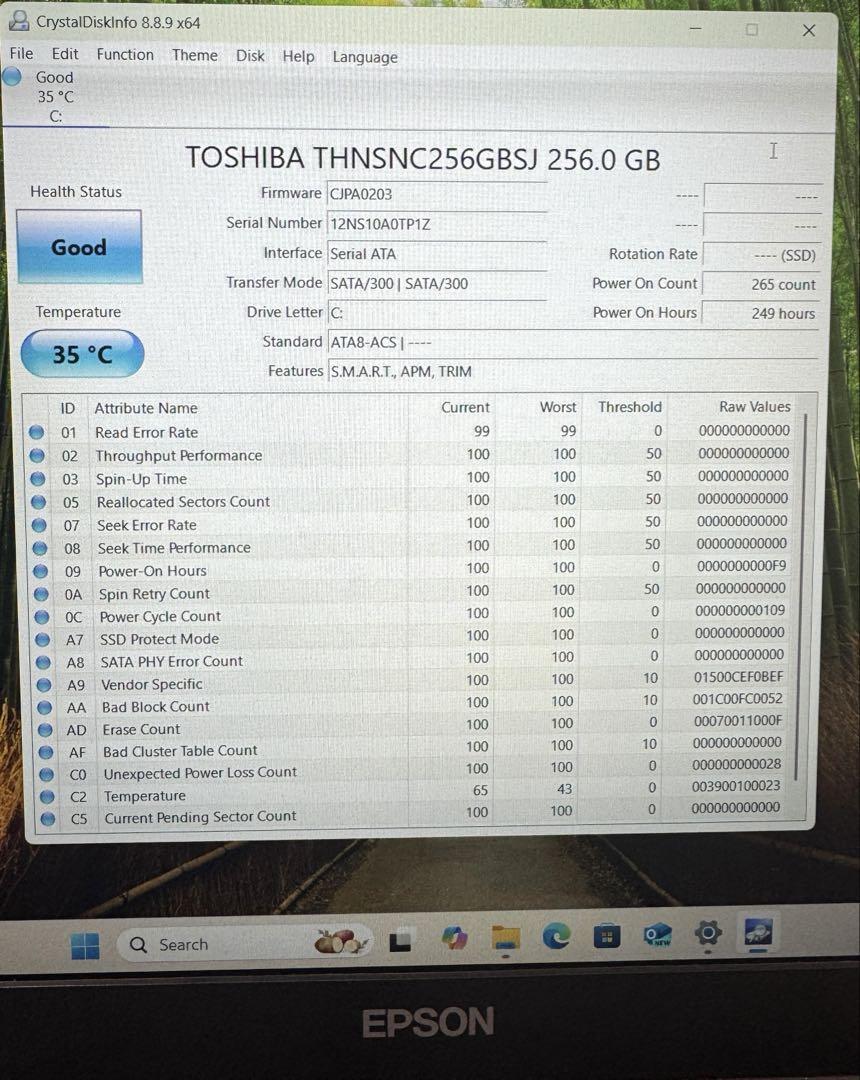Click the CrystalDiskInfo title bar app icon
Screen dimensions: 860x1080
(x=19, y=21)
